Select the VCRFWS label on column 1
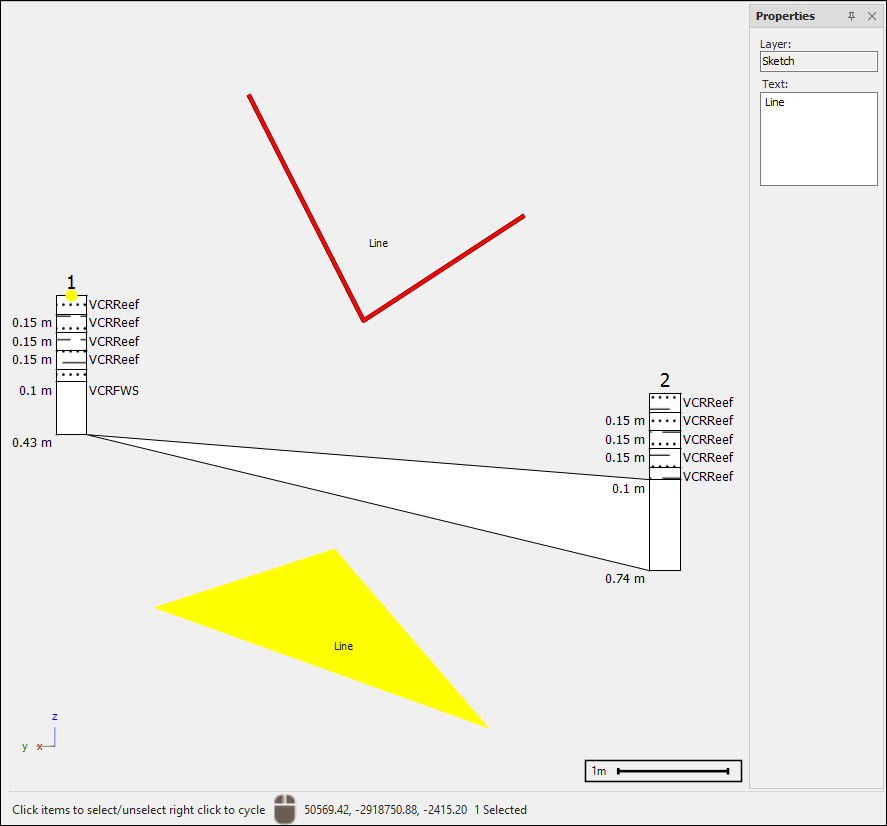 [x=114, y=391]
